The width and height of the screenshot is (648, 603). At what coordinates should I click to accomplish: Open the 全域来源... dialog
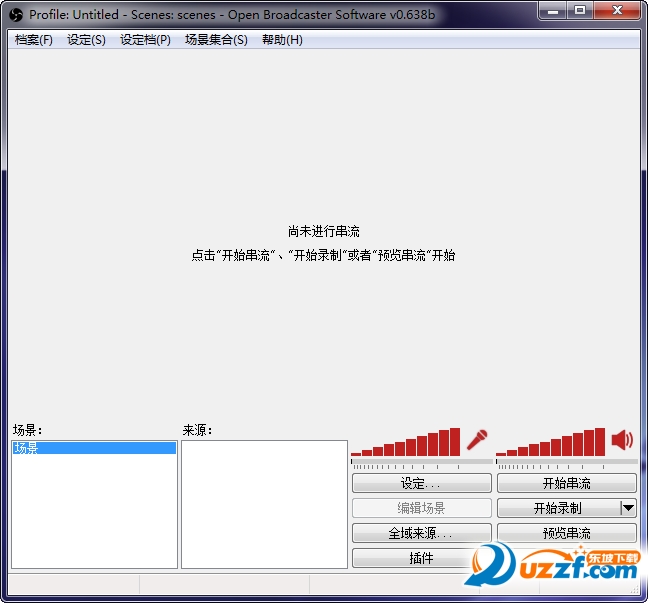point(422,533)
